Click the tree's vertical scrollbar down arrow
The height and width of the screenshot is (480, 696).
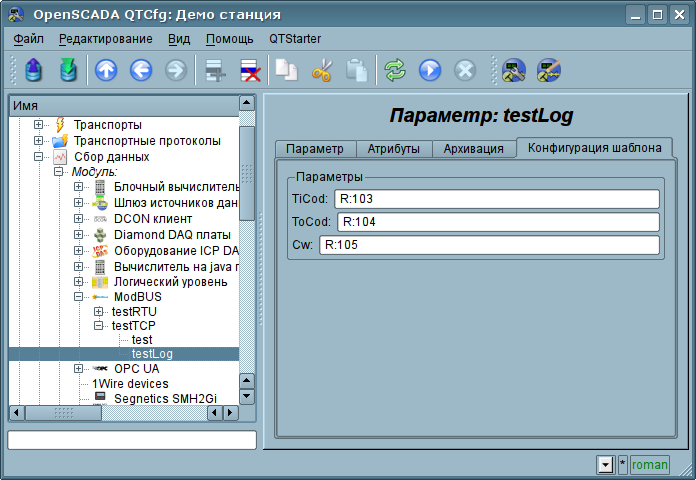point(247,397)
